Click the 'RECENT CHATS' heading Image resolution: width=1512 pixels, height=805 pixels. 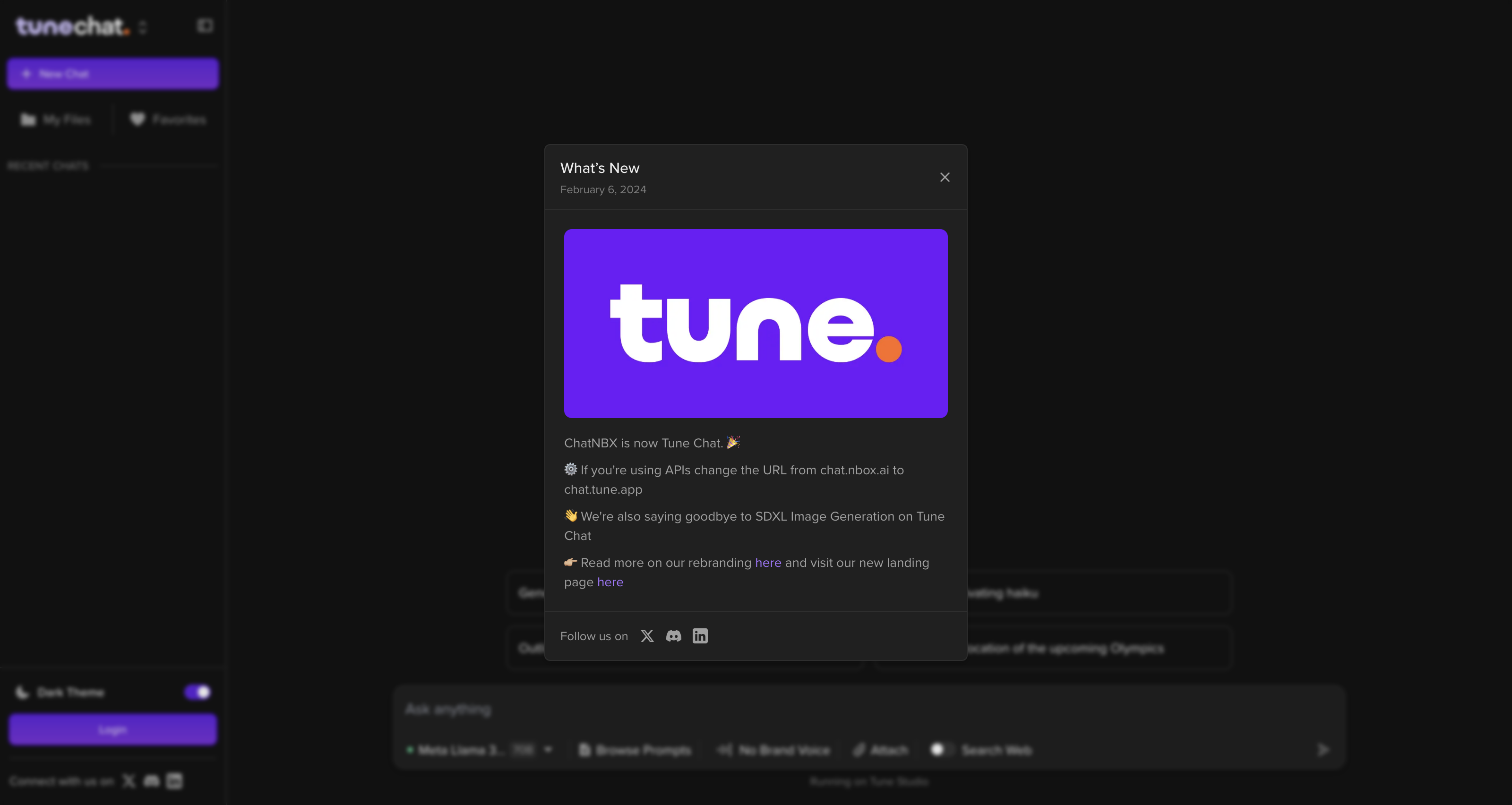48,166
